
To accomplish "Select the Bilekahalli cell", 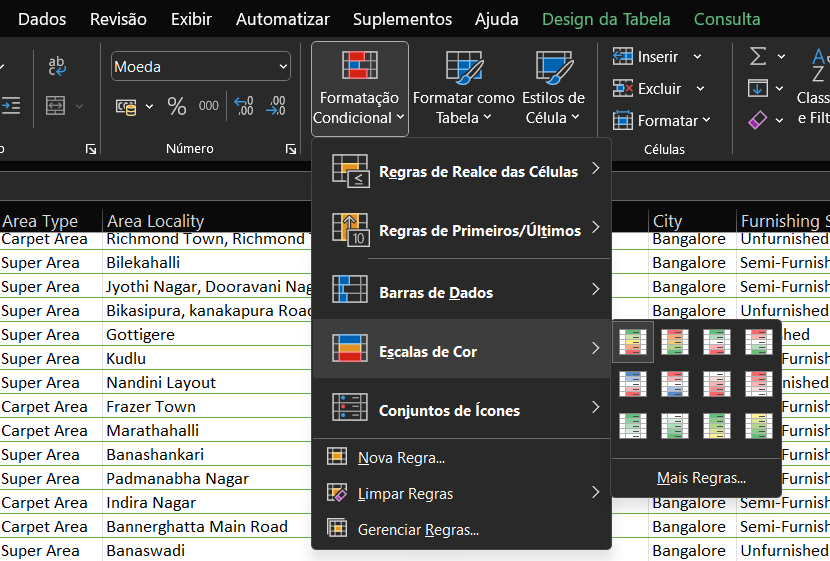I will 208,263.
